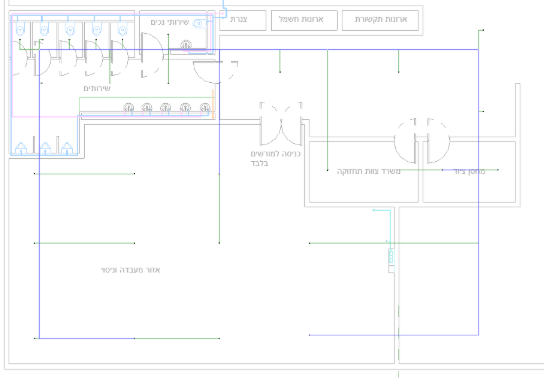Click the כניסה למורשים בלבד text label

[x=275, y=158]
